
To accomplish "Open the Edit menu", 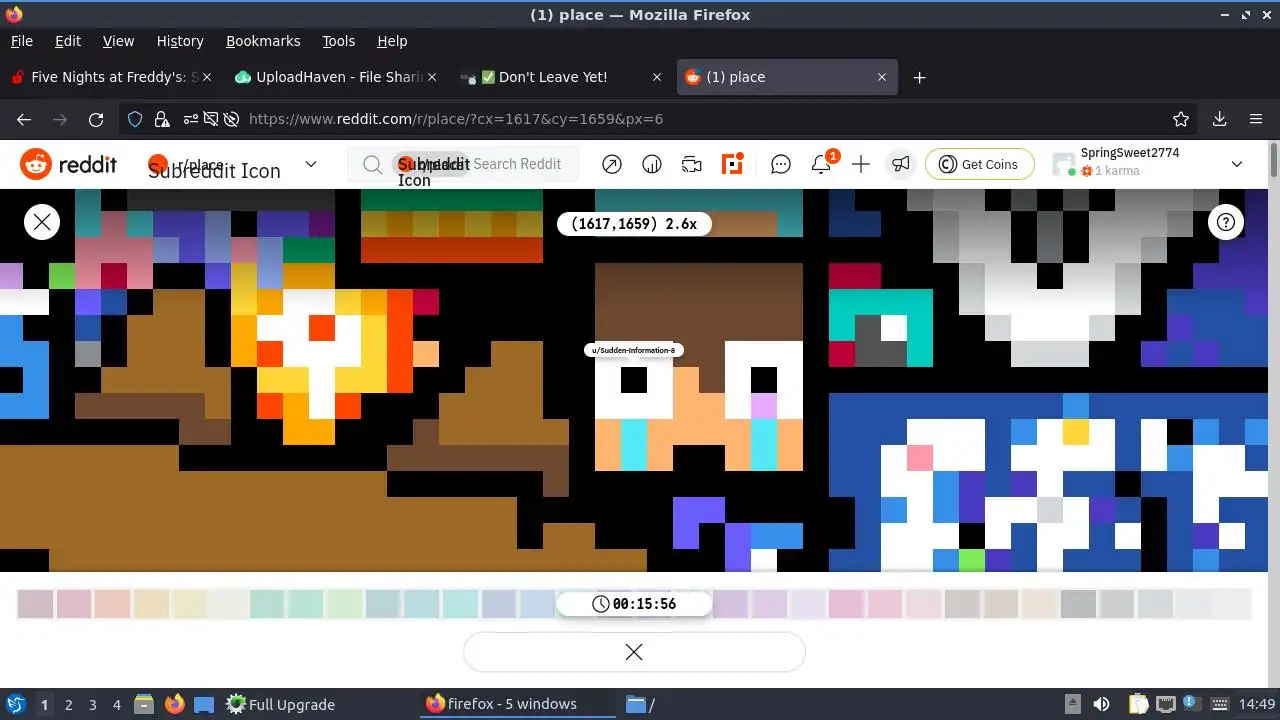I will (x=68, y=41).
